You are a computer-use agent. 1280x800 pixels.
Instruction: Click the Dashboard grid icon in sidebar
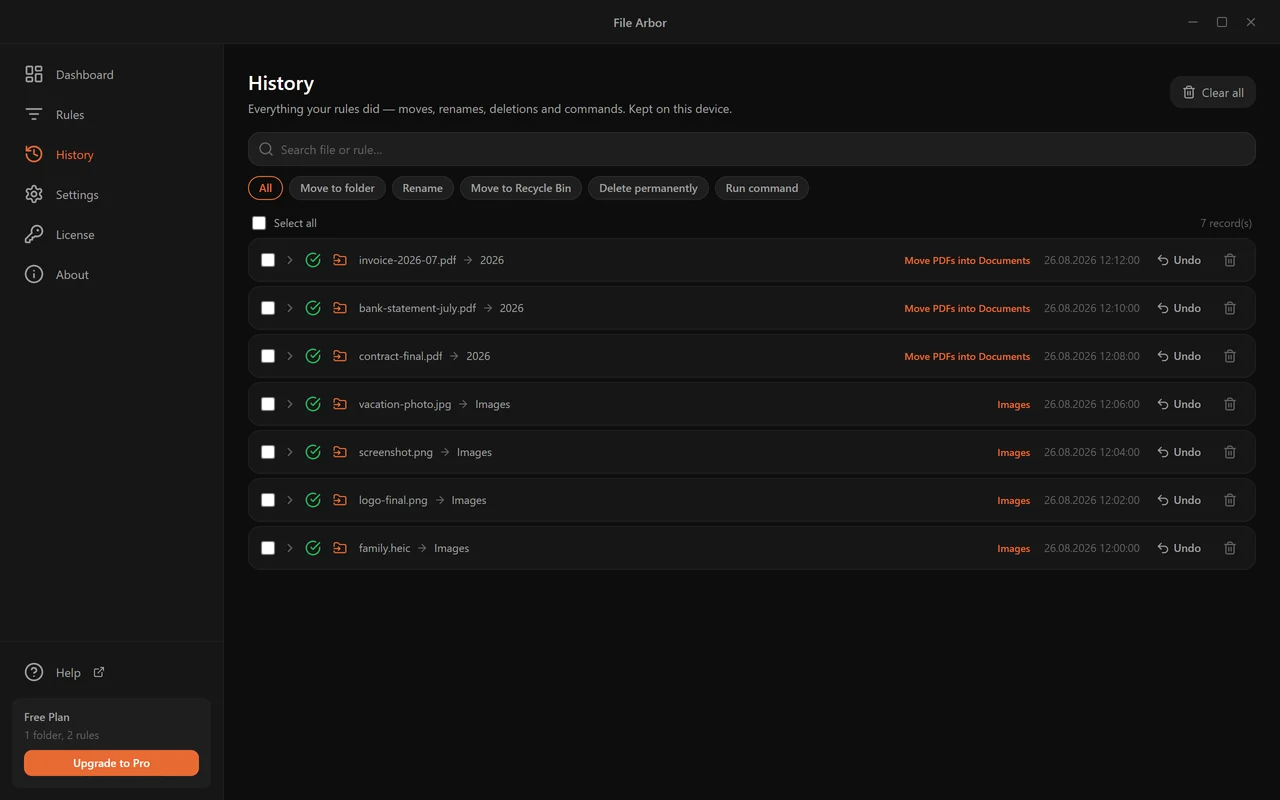(34, 74)
